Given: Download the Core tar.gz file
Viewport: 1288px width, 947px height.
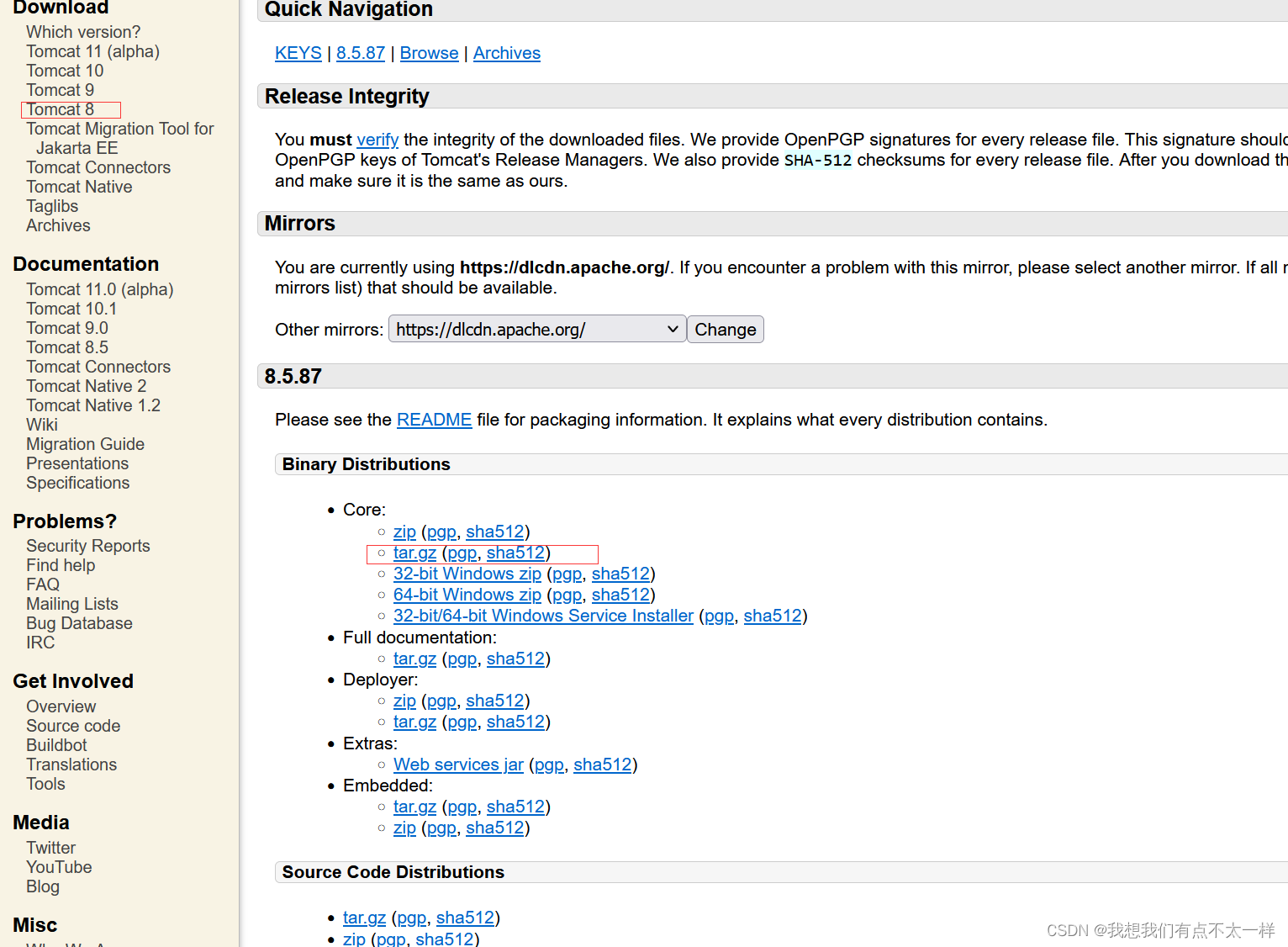Looking at the screenshot, I should click(414, 553).
